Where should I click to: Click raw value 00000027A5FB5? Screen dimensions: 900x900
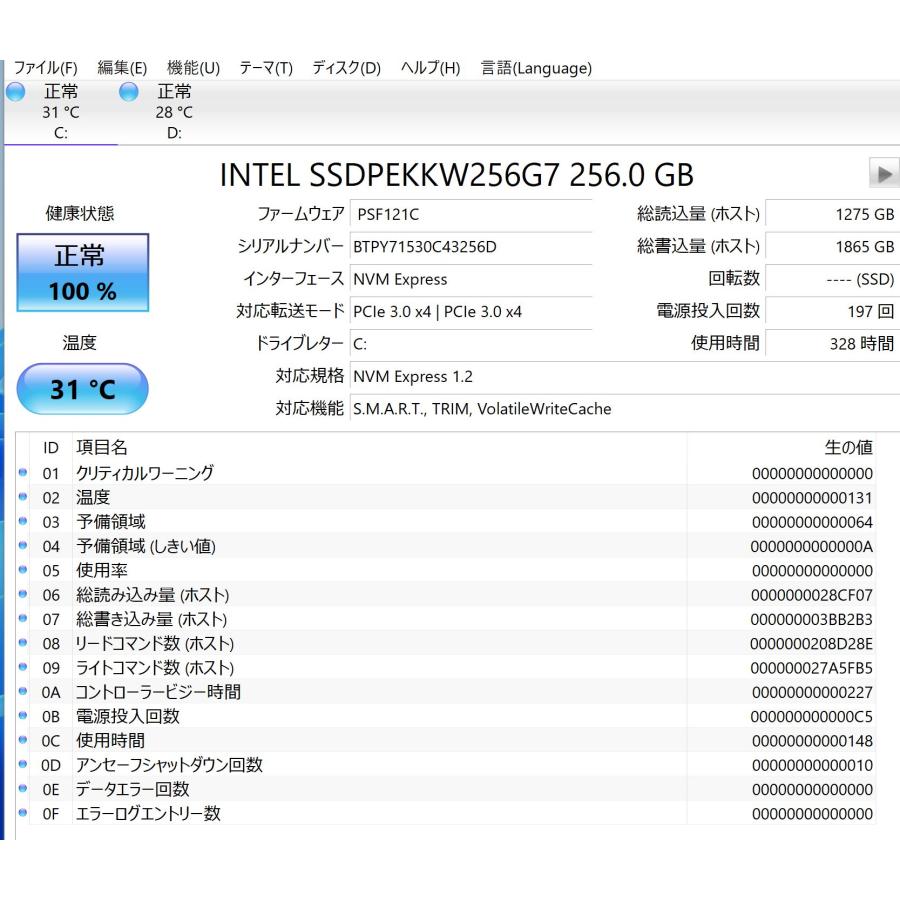(812, 668)
